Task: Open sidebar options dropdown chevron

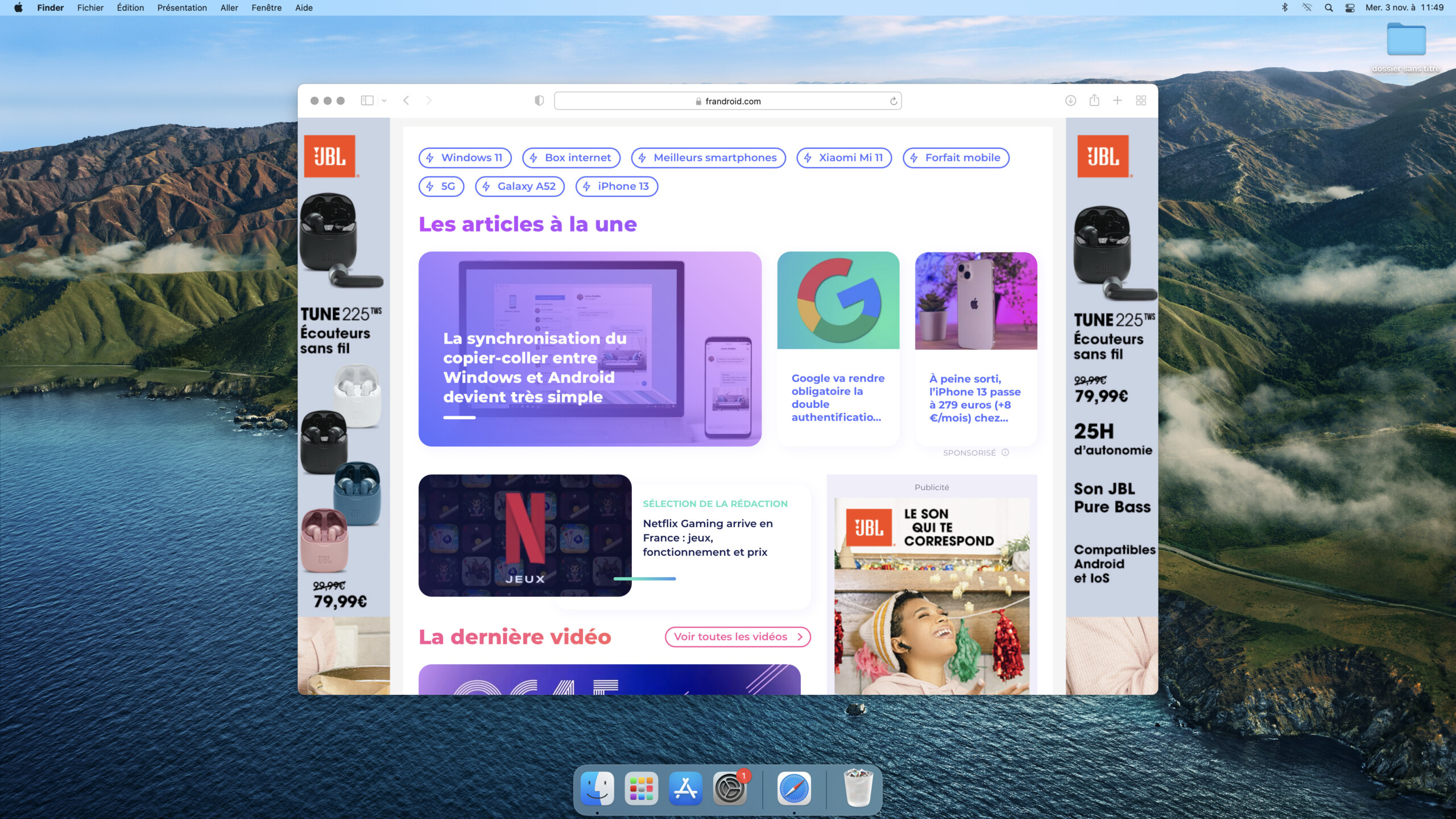Action: [x=384, y=101]
